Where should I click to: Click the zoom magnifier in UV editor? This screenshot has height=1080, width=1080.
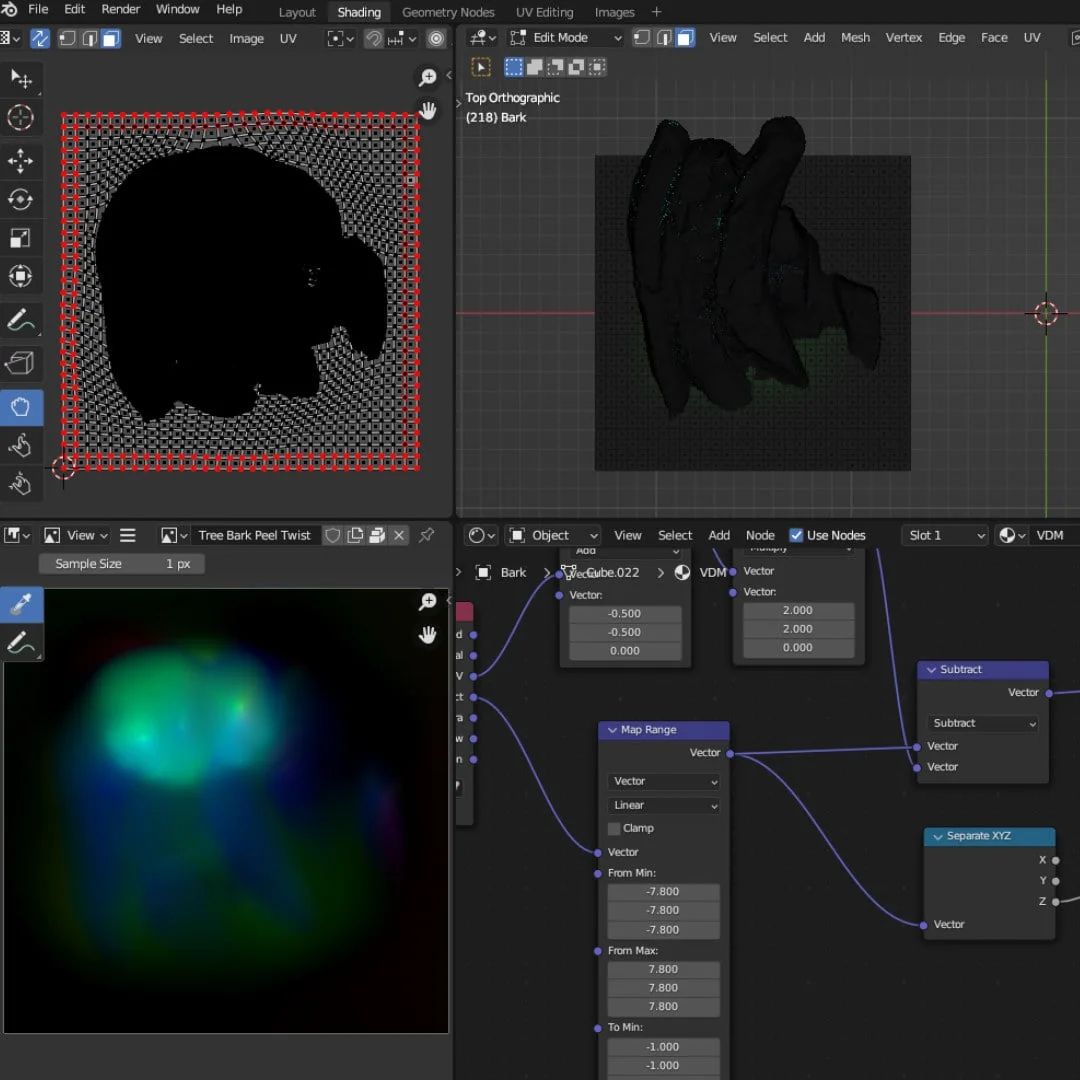(428, 78)
